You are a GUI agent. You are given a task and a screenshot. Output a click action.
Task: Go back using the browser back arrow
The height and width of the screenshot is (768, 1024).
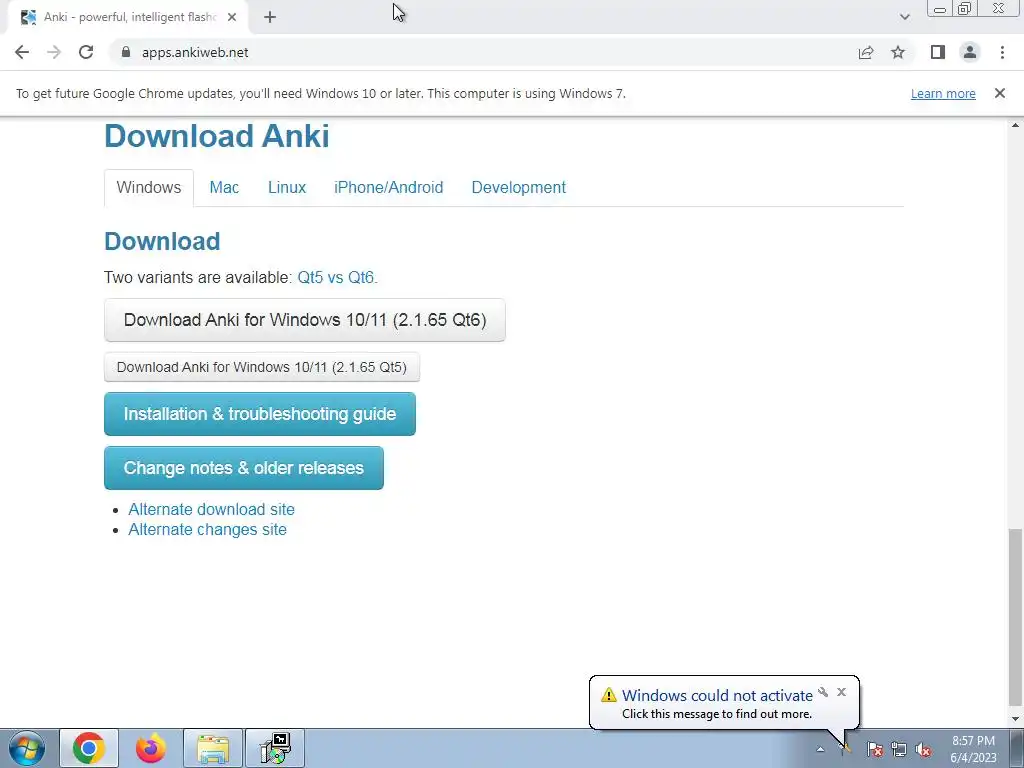coord(22,52)
